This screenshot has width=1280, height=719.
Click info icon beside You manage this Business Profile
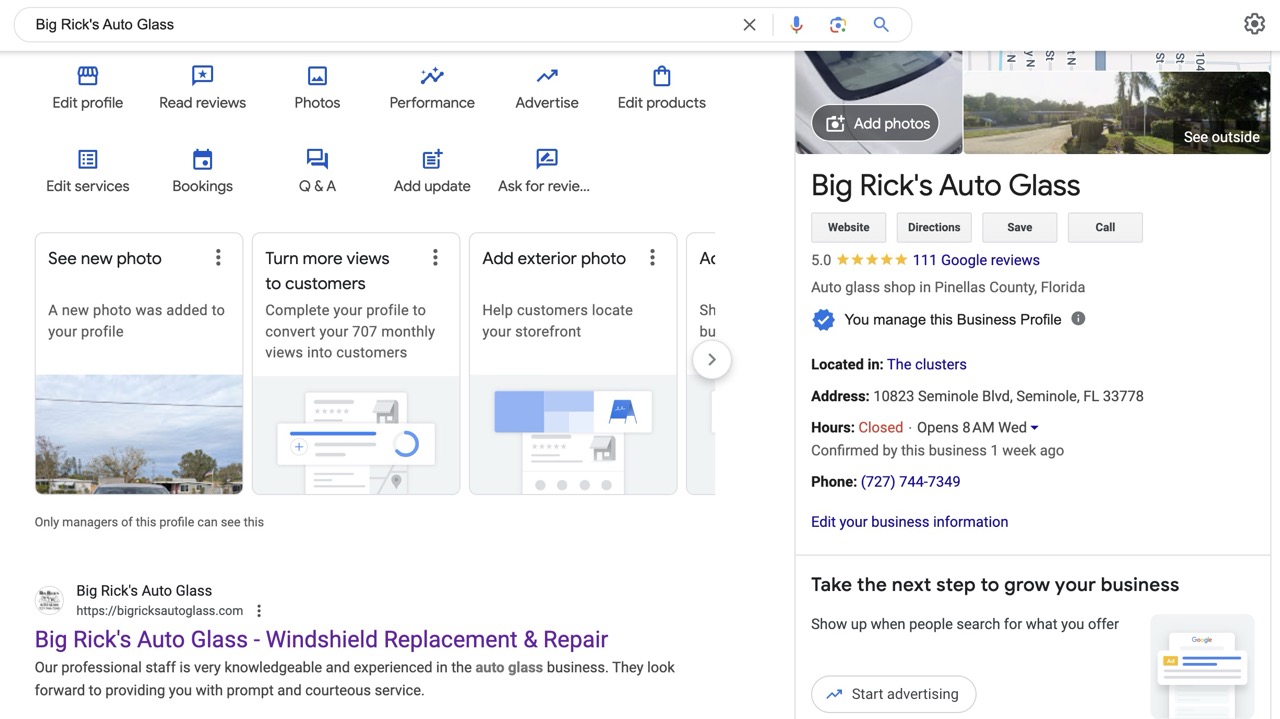[x=1078, y=319]
